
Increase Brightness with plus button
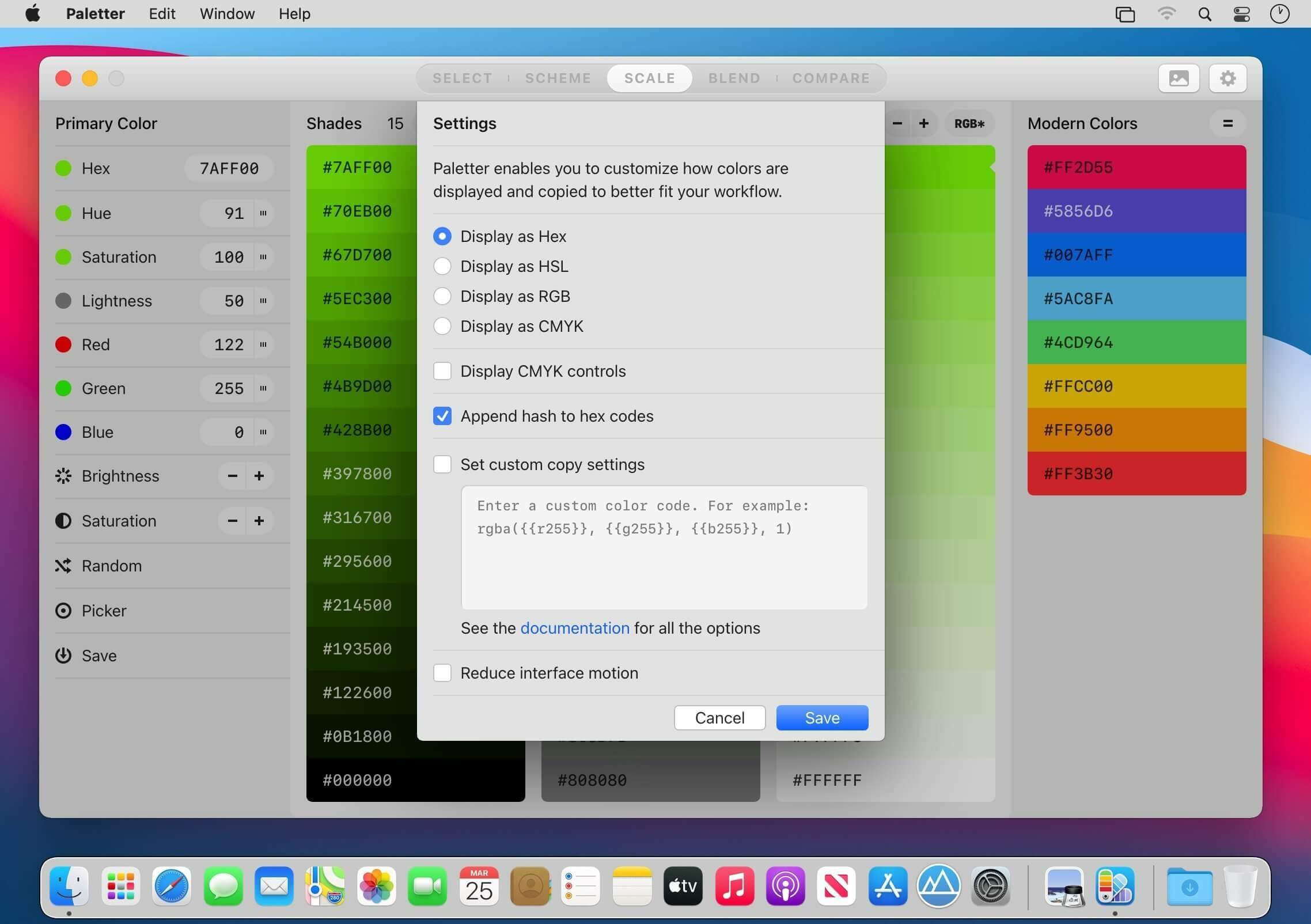coord(259,476)
